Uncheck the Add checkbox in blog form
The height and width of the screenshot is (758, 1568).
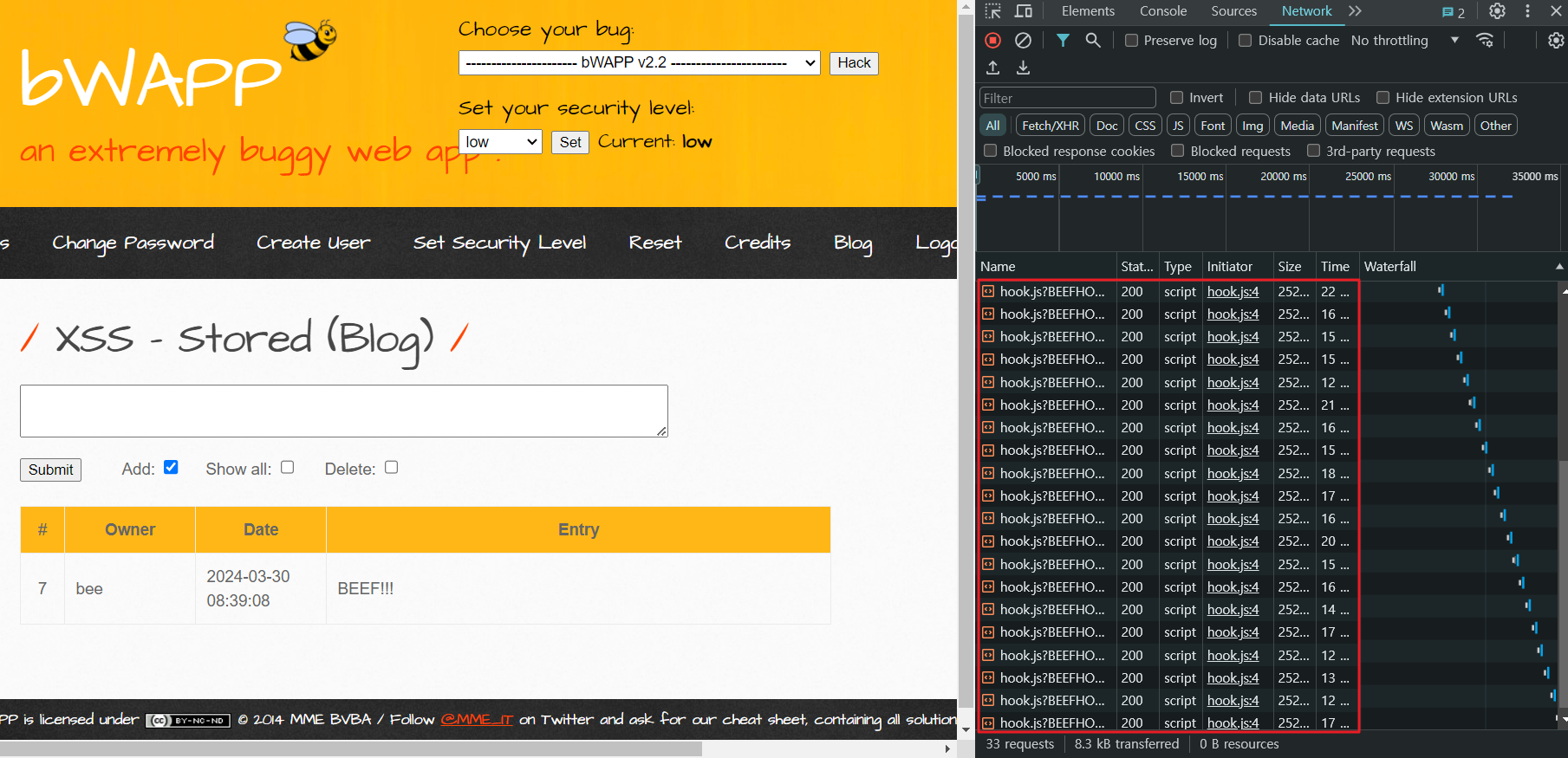tap(171, 467)
